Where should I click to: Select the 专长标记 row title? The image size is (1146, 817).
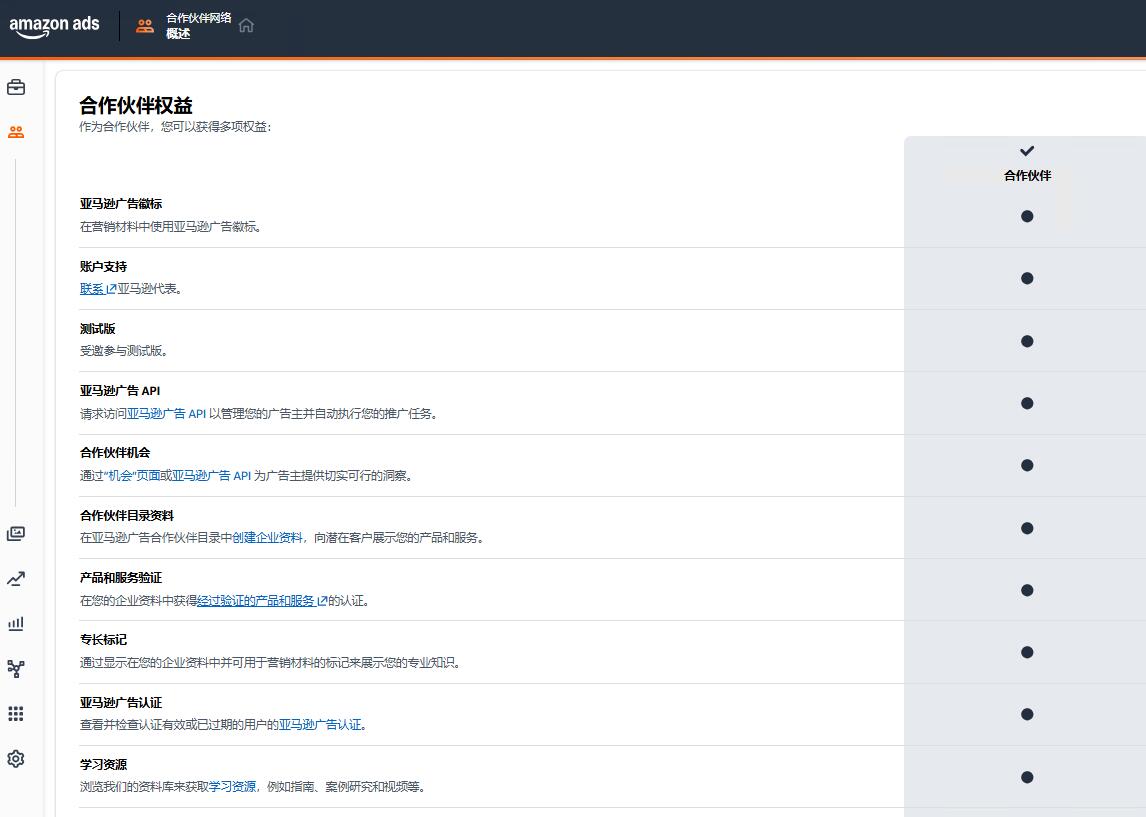(103, 640)
